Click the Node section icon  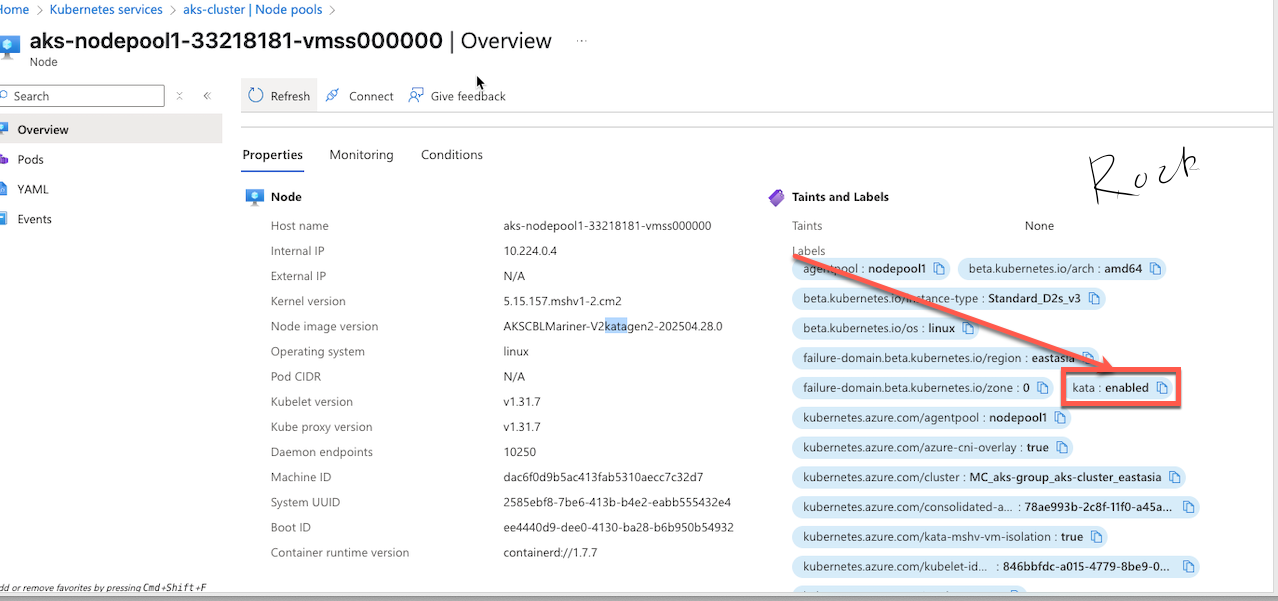[x=255, y=197]
